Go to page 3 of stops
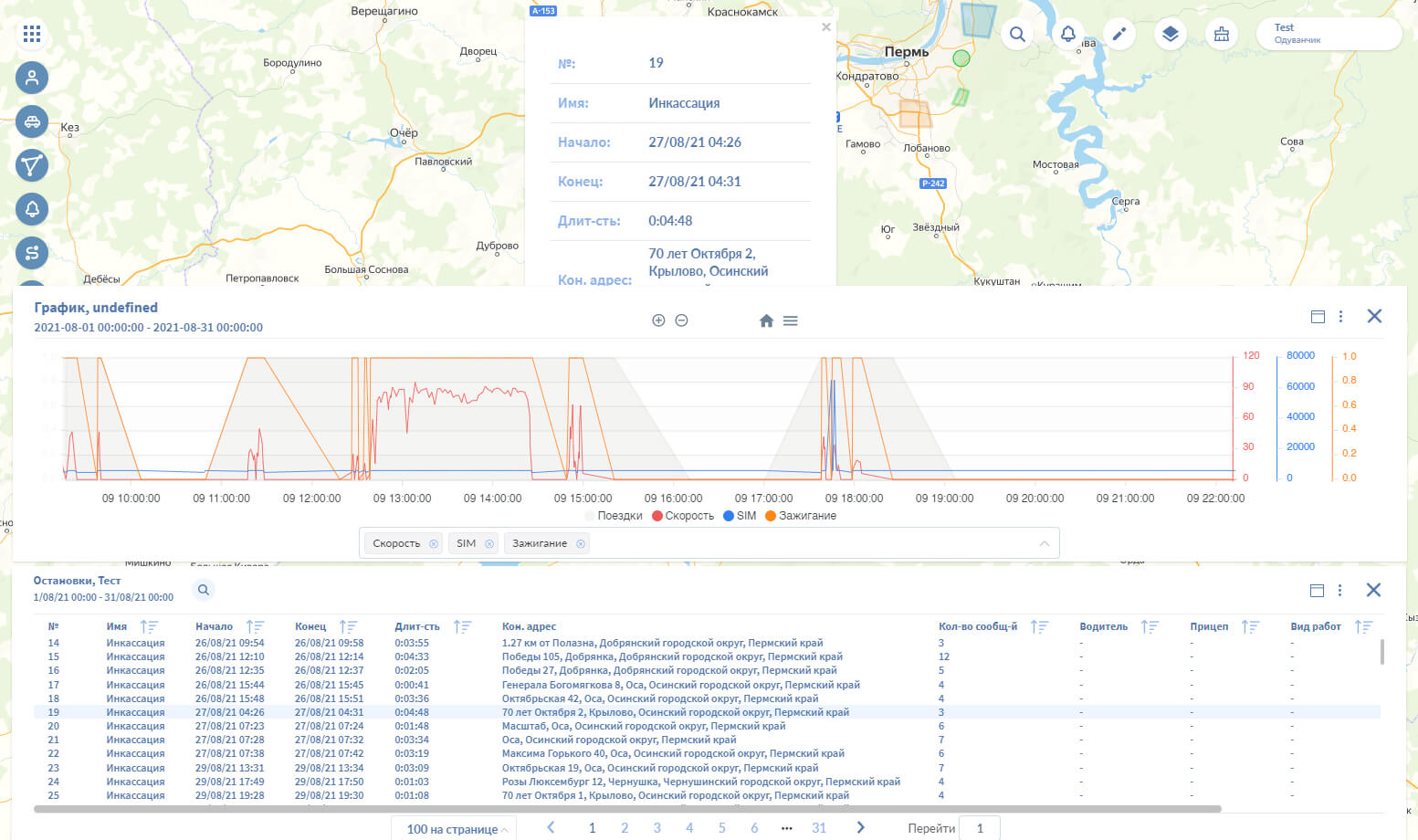 pyautogui.click(x=656, y=828)
